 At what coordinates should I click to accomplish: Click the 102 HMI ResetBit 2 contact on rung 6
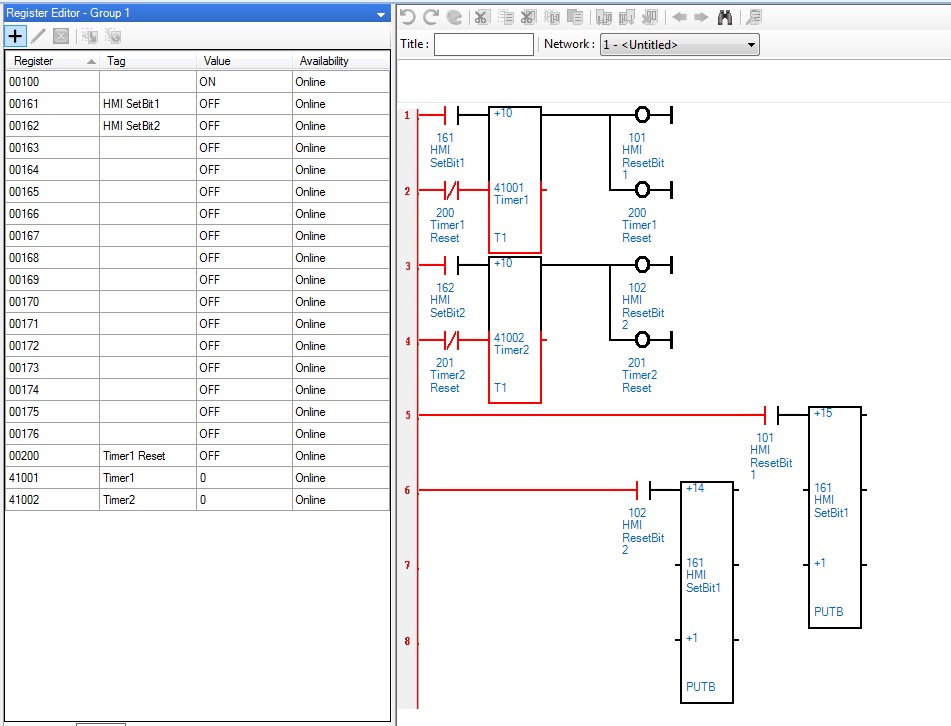[x=644, y=490]
